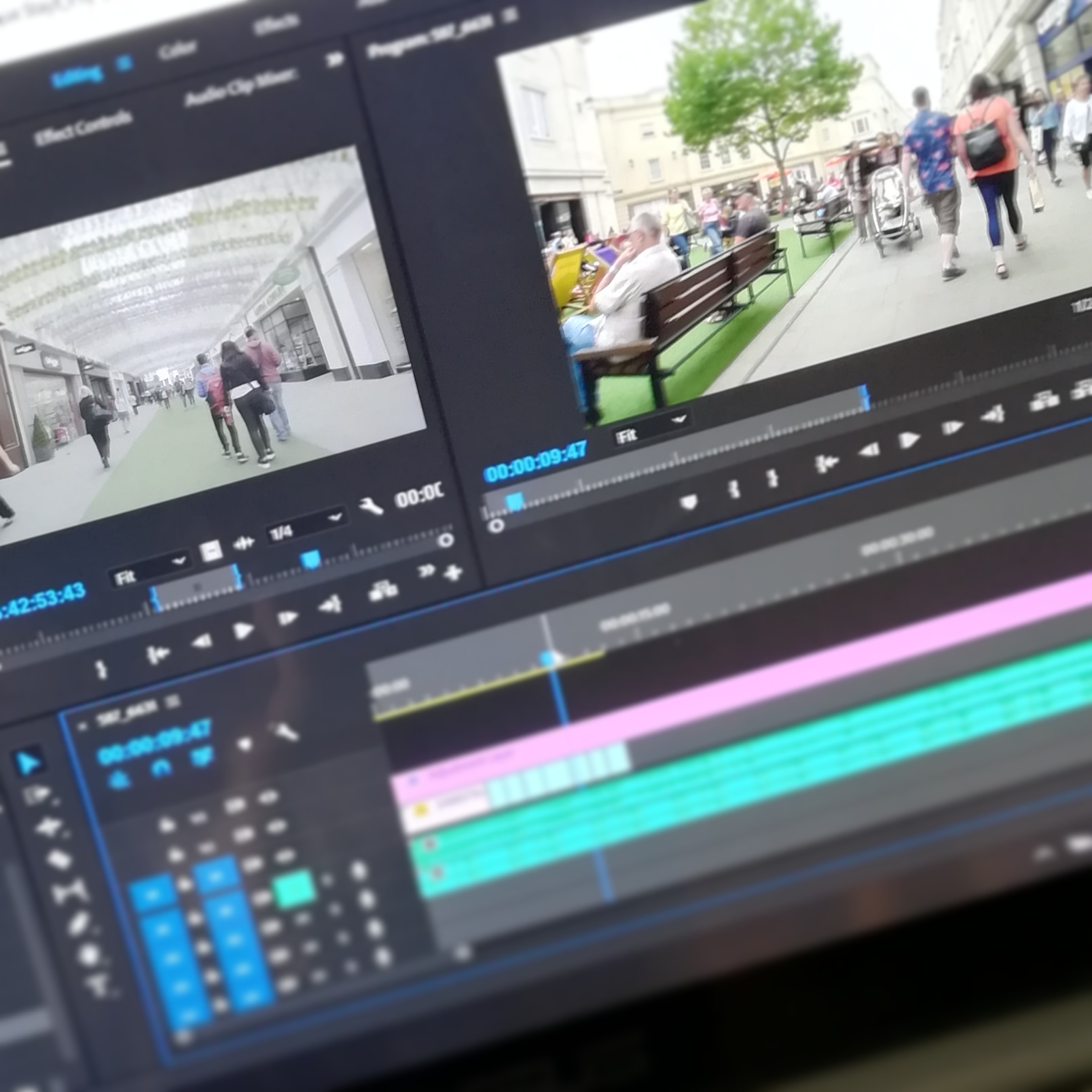This screenshot has width=1092, height=1092.
Task: Click Program monitor blue playhead
Action: click(x=514, y=501)
